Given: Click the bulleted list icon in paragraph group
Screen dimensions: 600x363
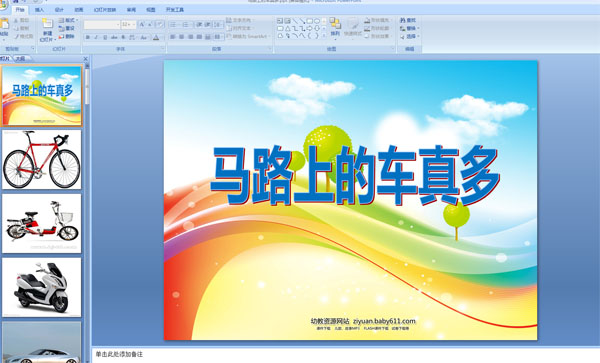Looking at the screenshot, I should click(173, 25).
